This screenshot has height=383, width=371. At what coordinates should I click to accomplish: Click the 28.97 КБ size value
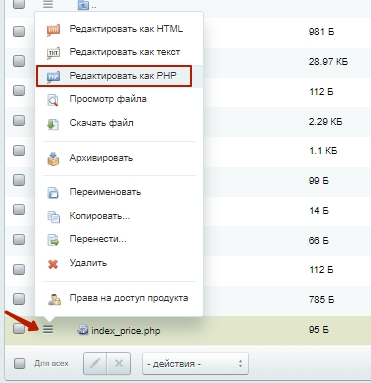(328, 61)
